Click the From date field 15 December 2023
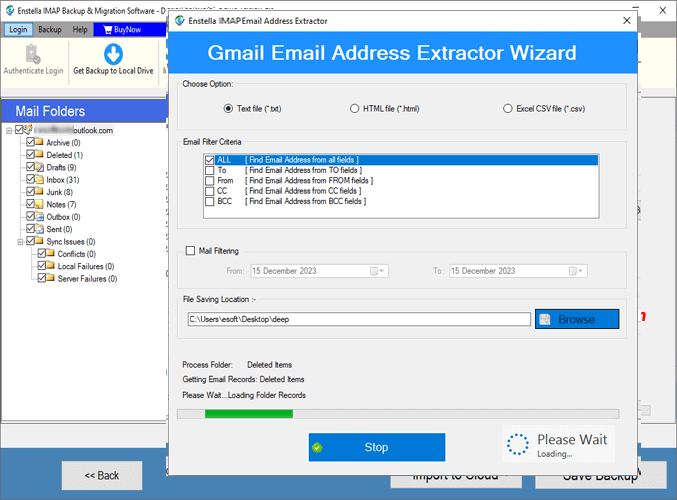Viewport: 677px width, 500px height. [x=320, y=271]
